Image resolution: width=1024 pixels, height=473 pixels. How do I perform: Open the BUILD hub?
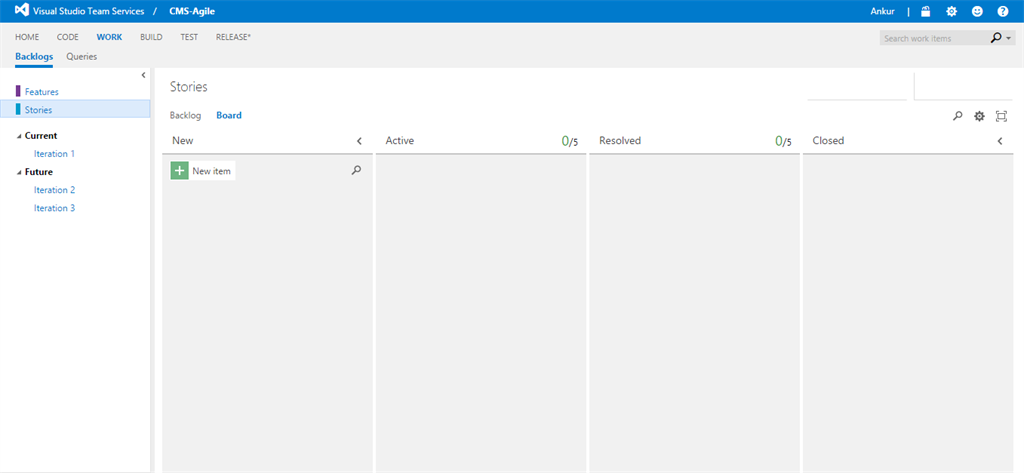[x=152, y=37]
